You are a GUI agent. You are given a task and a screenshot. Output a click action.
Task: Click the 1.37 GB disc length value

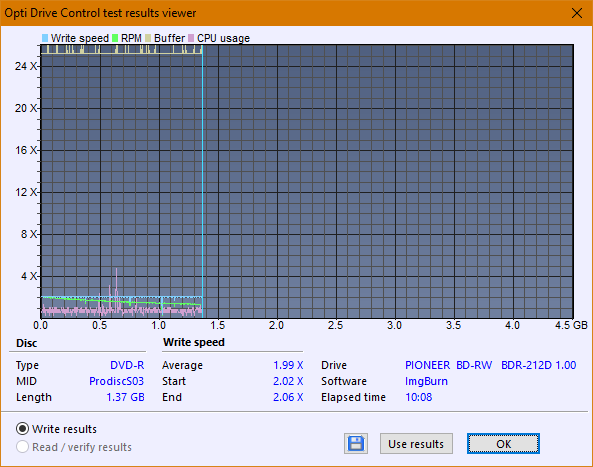tap(125, 397)
